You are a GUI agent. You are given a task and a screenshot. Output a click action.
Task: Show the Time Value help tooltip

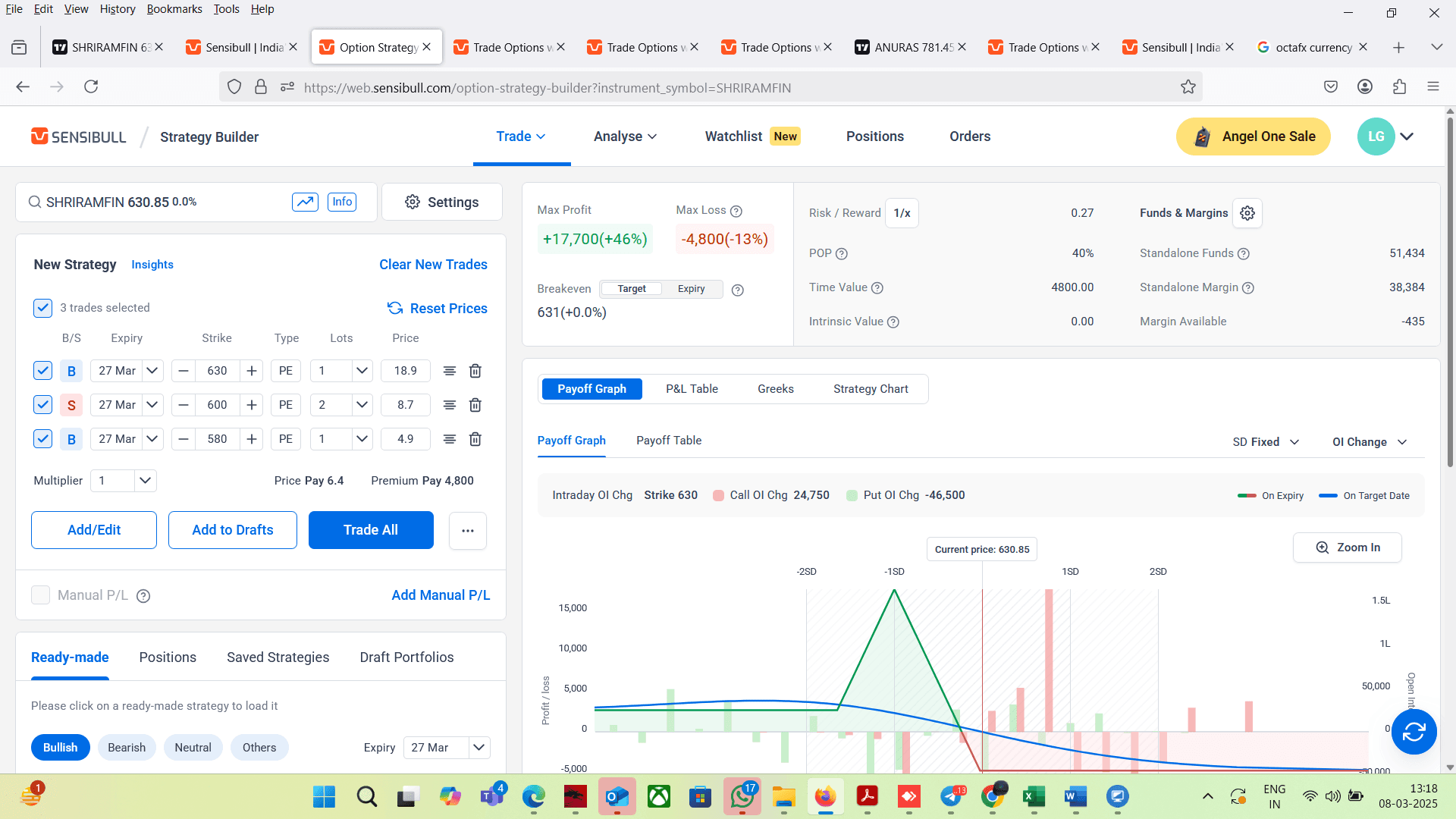coord(877,288)
